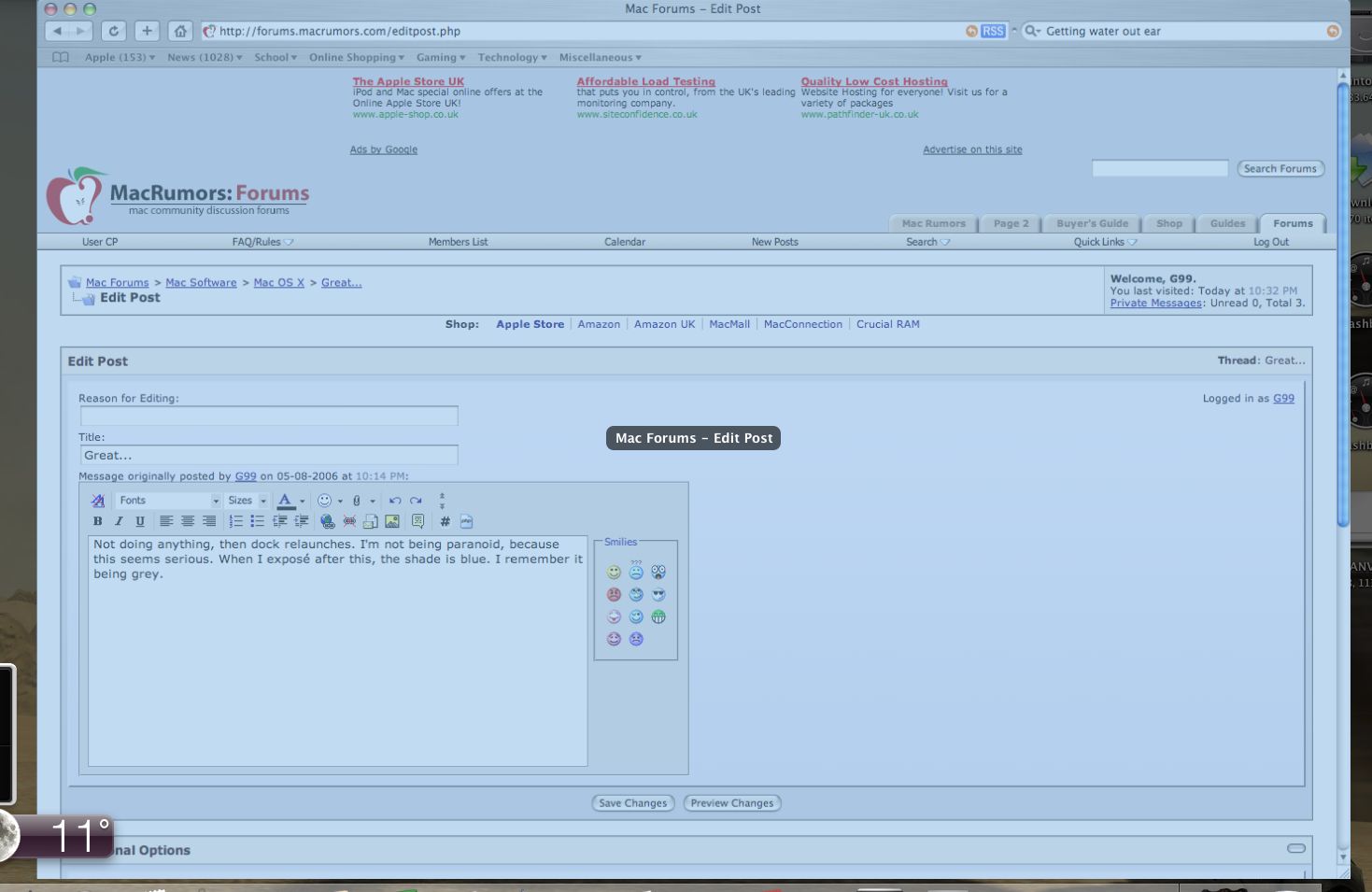Wrap selection in code tags (#)
This screenshot has width=1372, height=892.
pos(445,521)
